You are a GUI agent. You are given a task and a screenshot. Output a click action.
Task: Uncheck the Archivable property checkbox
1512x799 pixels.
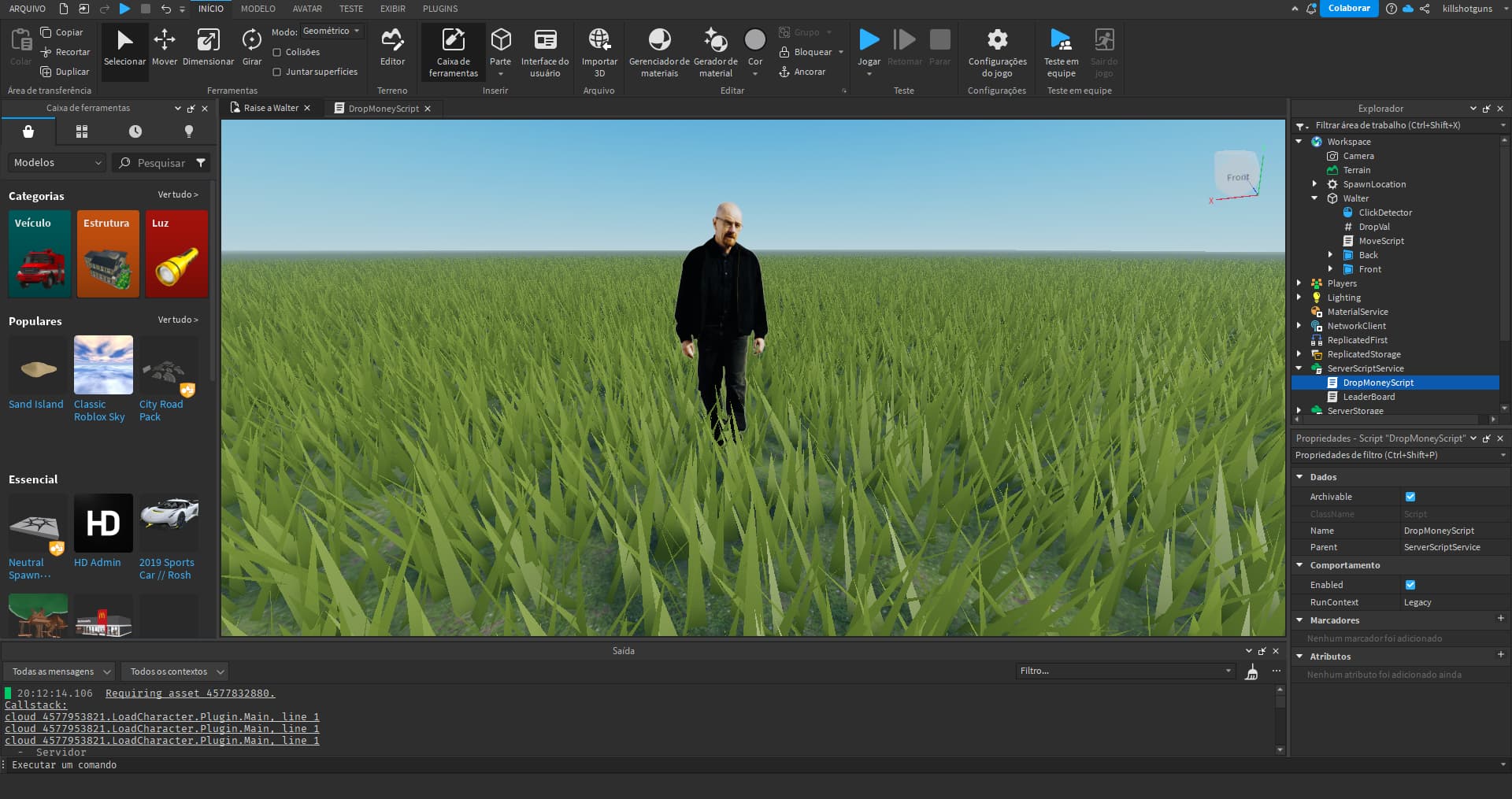click(1410, 497)
